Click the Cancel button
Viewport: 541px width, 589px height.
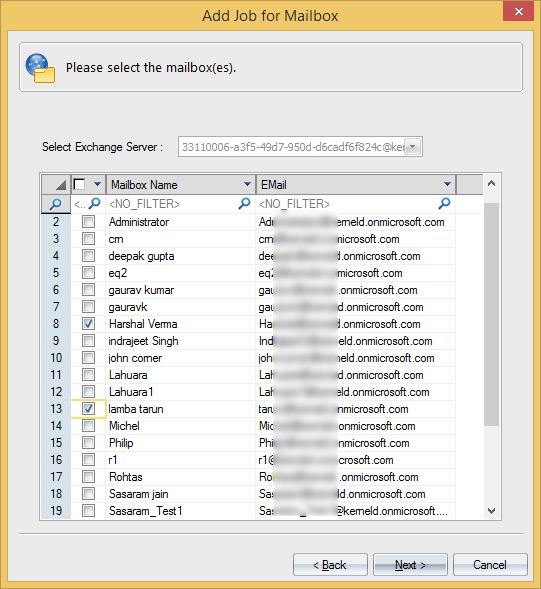pos(490,565)
